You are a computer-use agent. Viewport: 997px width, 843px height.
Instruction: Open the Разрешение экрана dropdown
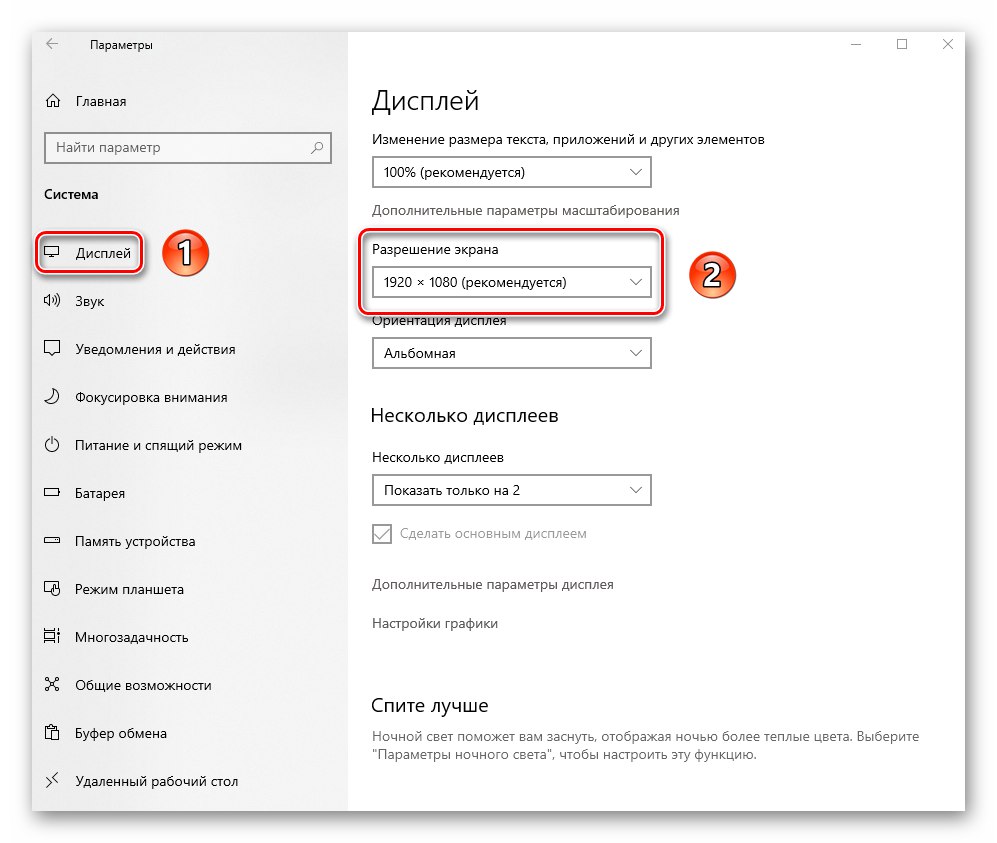[511, 282]
